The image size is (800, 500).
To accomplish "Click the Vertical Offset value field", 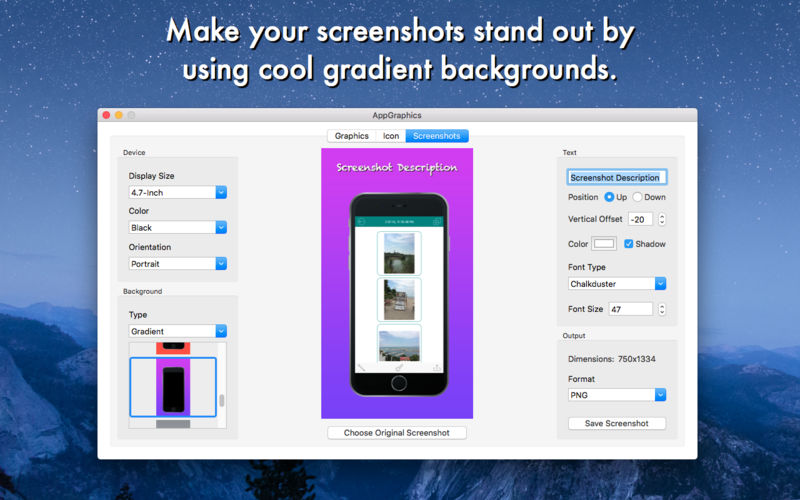I will (640, 219).
